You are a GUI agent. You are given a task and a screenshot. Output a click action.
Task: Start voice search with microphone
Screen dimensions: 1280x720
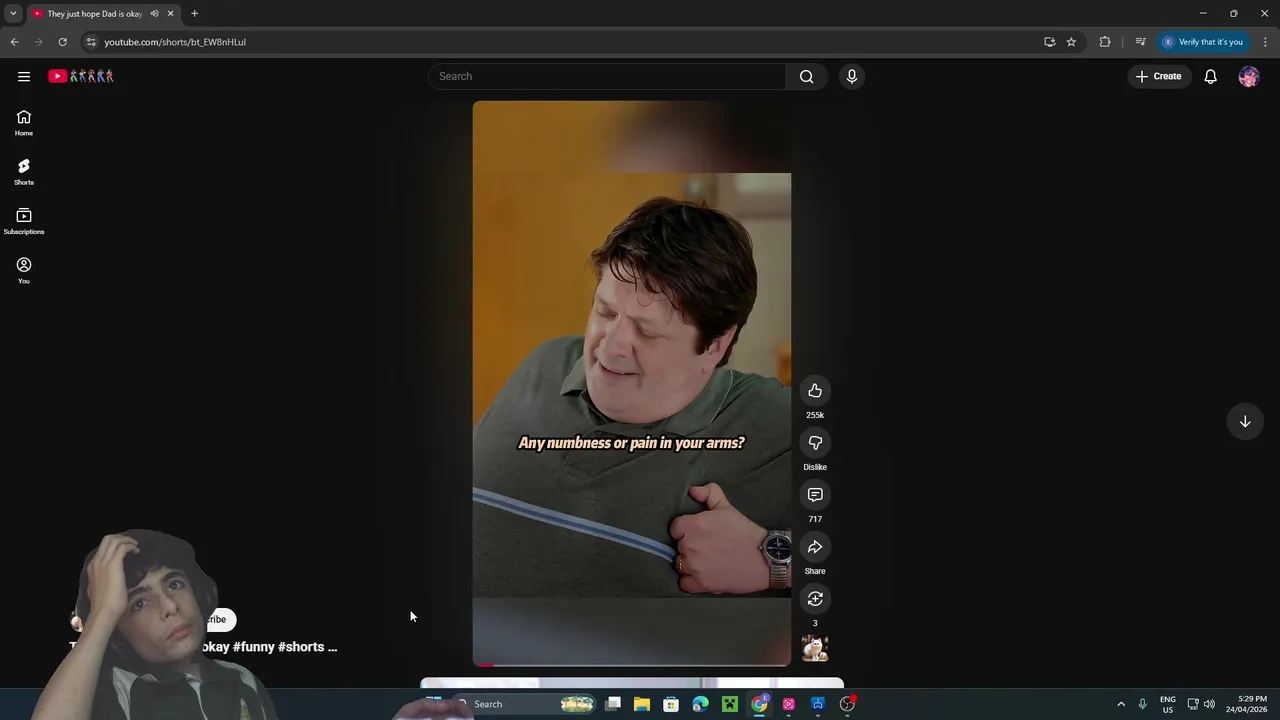[852, 76]
